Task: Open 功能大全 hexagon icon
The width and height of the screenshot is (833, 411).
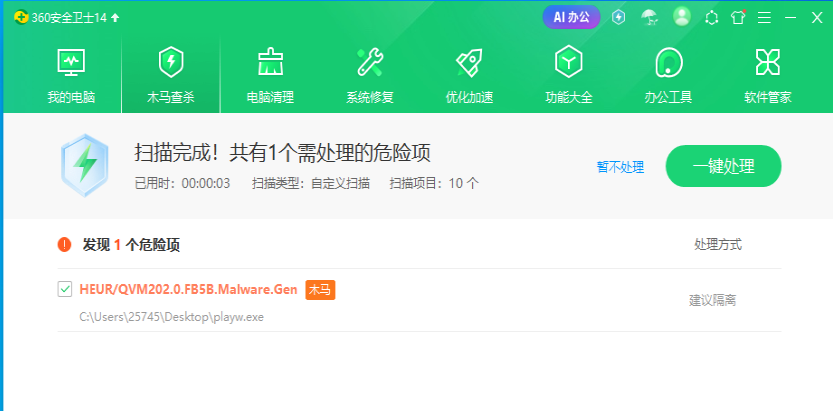Action: tap(568, 63)
